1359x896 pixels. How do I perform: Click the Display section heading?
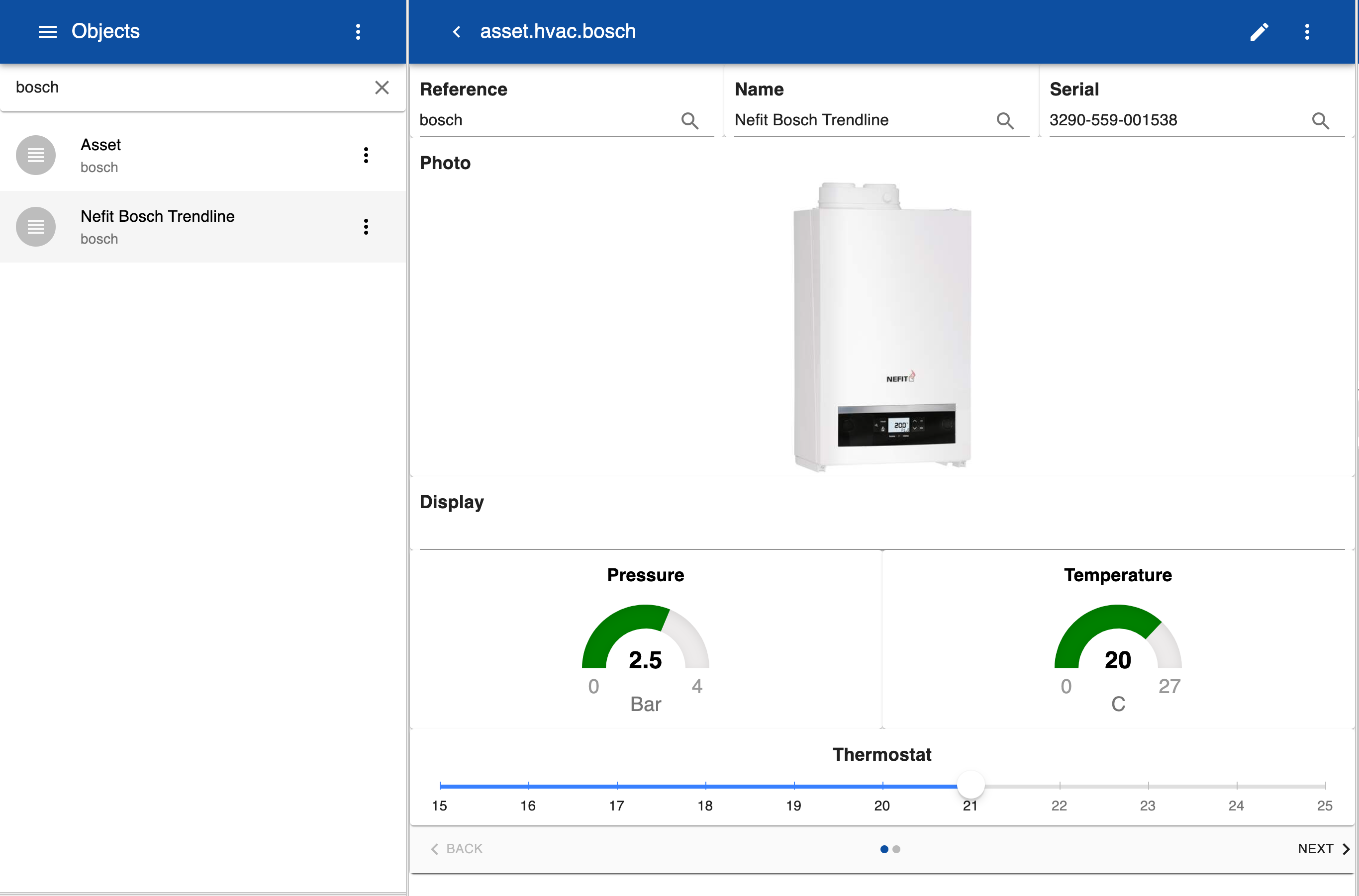coord(452,502)
